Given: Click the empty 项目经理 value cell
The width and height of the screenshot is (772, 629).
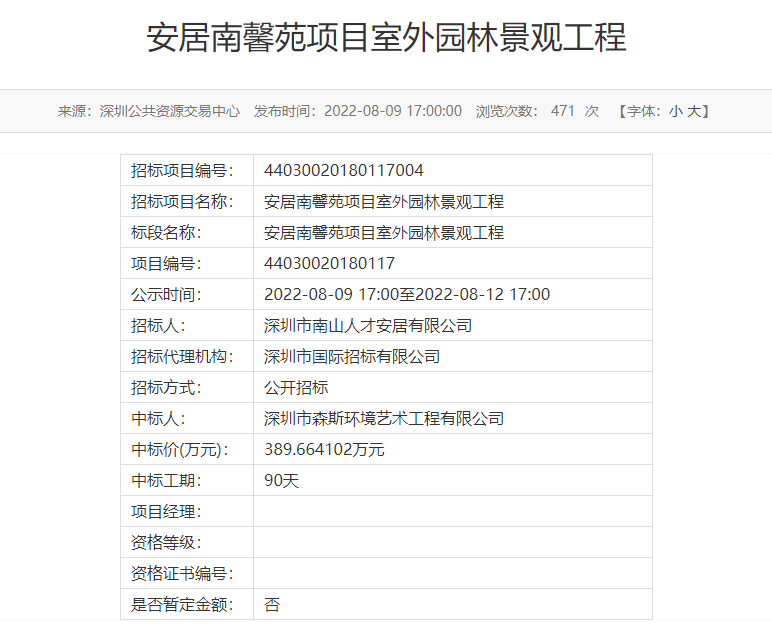Looking at the screenshot, I should tap(452, 511).
